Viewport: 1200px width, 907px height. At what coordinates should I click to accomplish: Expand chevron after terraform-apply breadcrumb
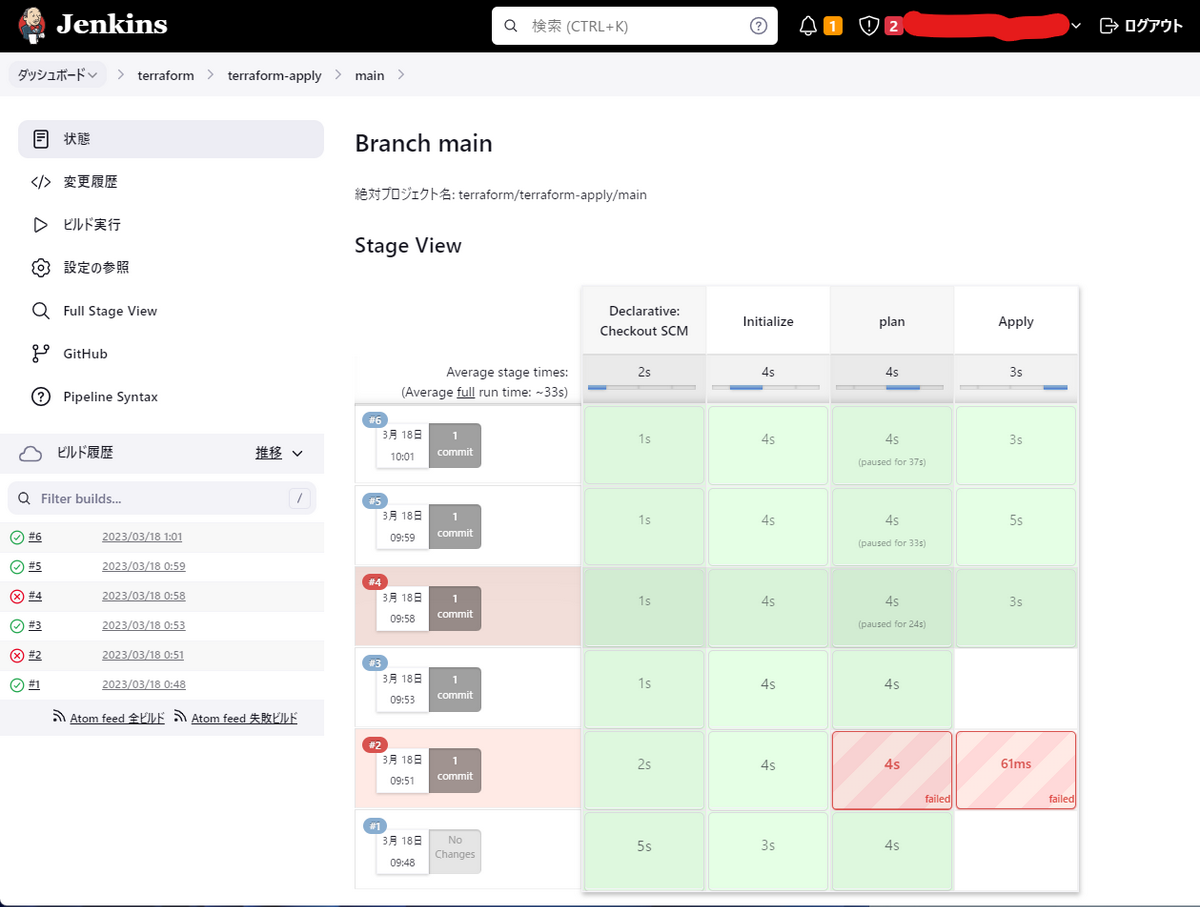(x=339, y=75)
